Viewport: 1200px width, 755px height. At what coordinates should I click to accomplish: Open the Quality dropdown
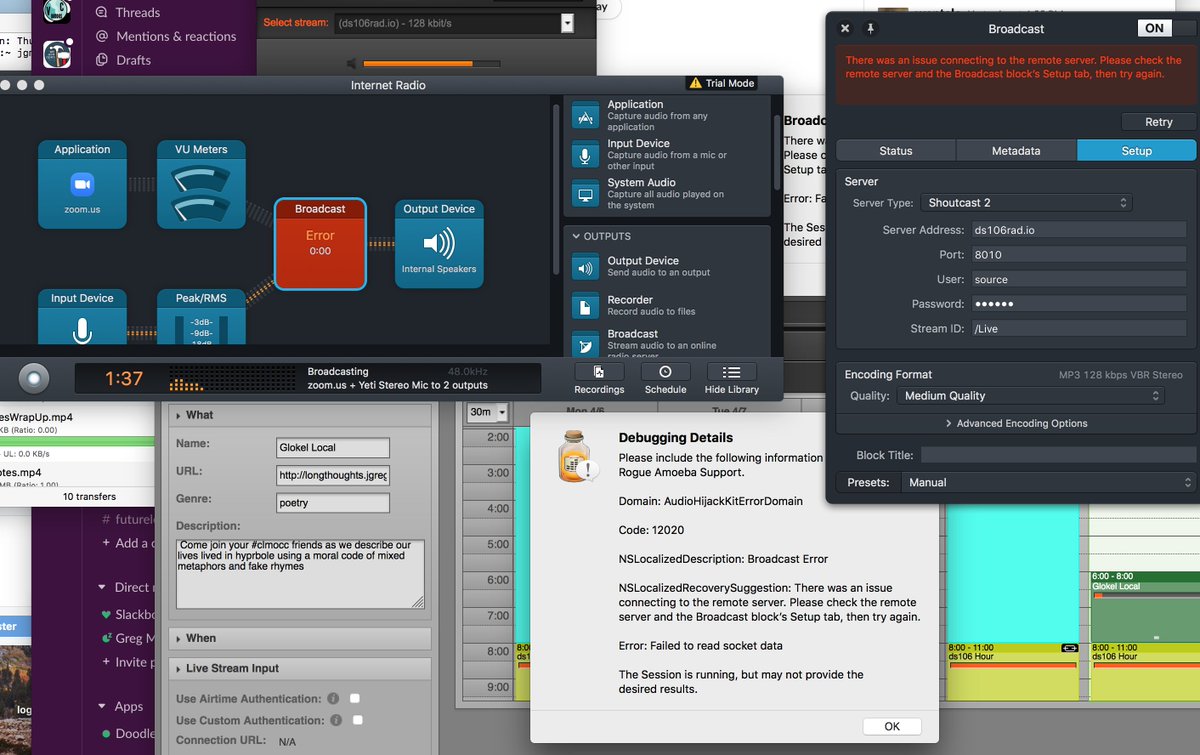(x=1030, y=396)
